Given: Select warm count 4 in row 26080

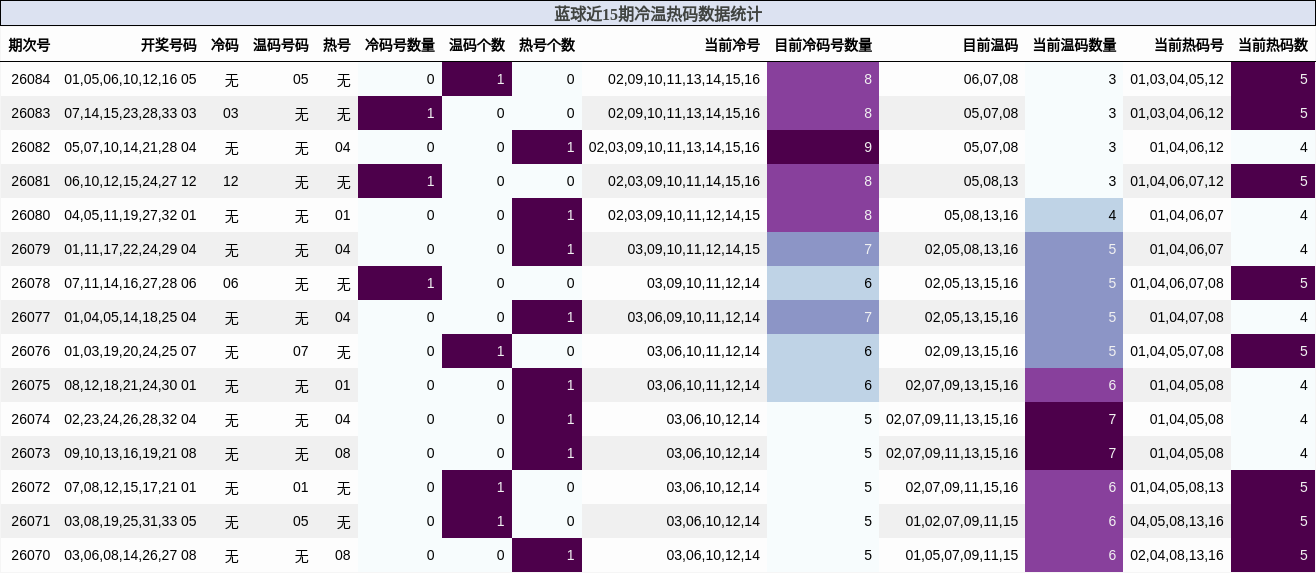Looking at the screenshot, I should [x=1074, y=215].
